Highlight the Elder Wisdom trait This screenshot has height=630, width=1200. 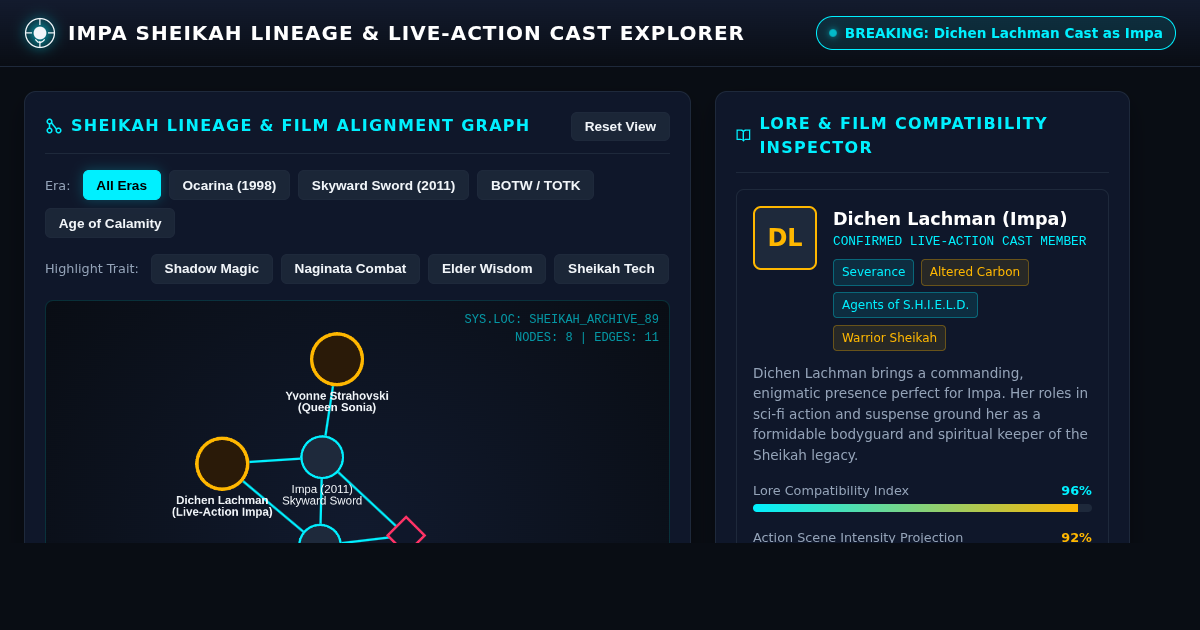(x=487, y=269)
